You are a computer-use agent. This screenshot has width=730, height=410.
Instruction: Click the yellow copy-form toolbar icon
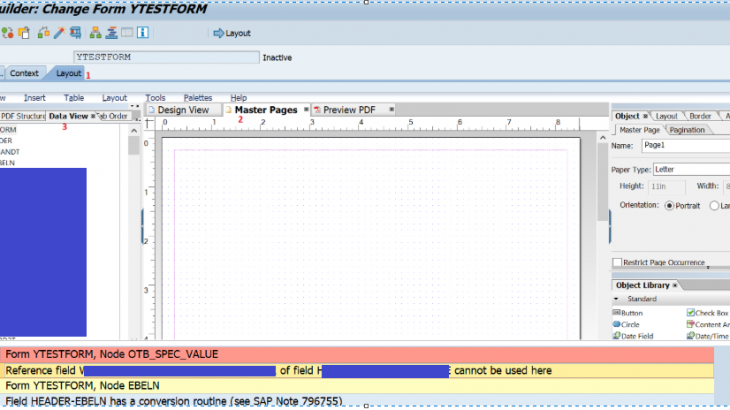24,33
